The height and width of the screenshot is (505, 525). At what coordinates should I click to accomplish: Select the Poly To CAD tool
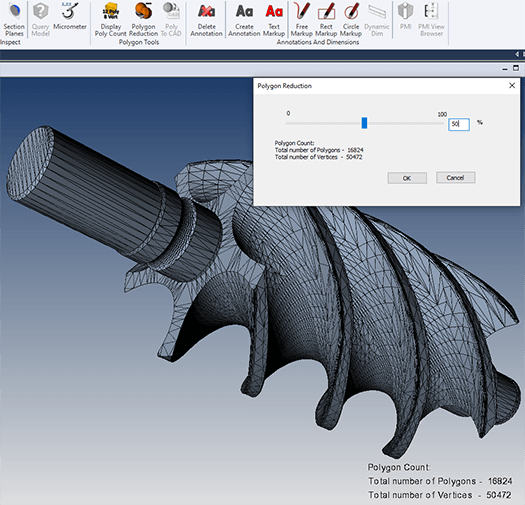click(171, 19)
